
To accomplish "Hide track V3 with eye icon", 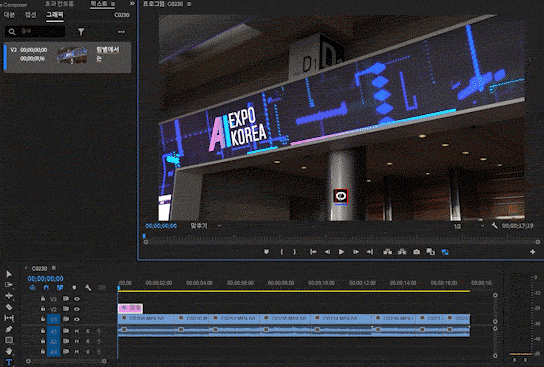I will (77, 299).
